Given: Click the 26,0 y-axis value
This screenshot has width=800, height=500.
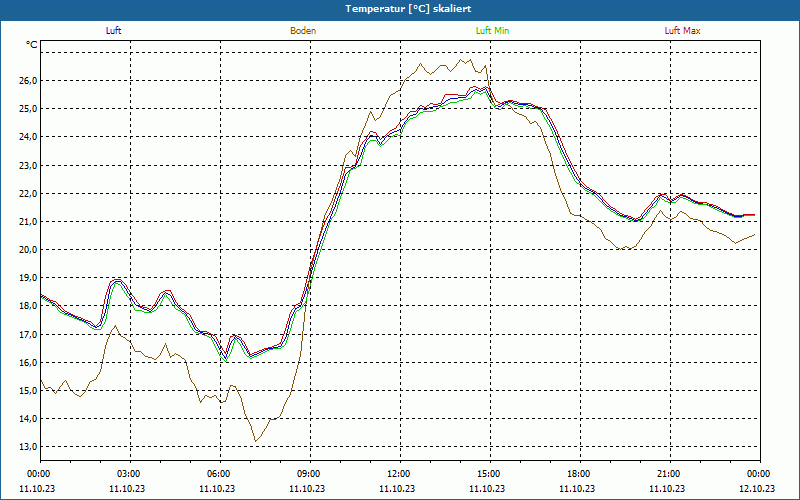Looking at the screenshot, I should point(29,81).
